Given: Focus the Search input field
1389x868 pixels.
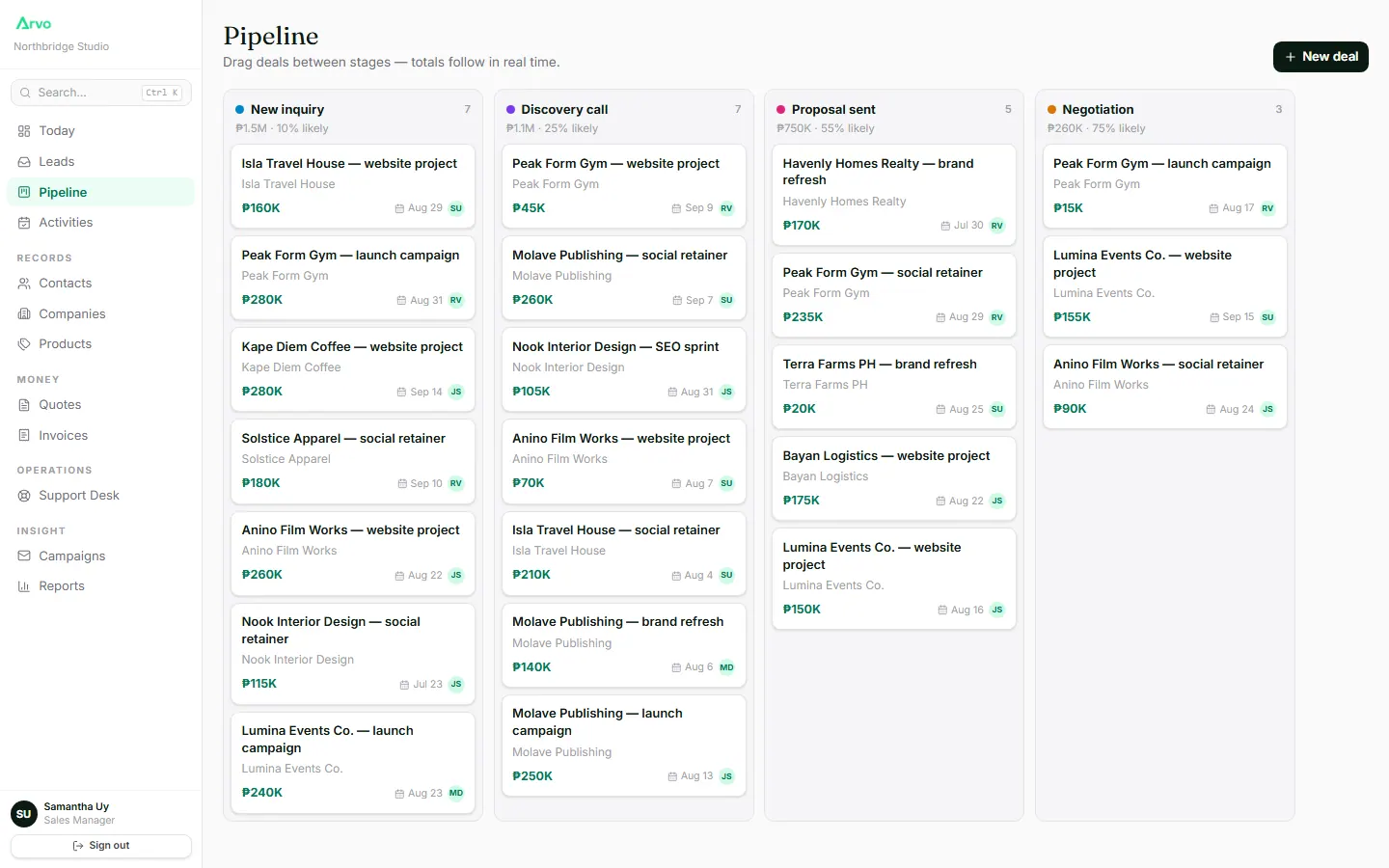Looking at the screenshot, I should [100, 93].
